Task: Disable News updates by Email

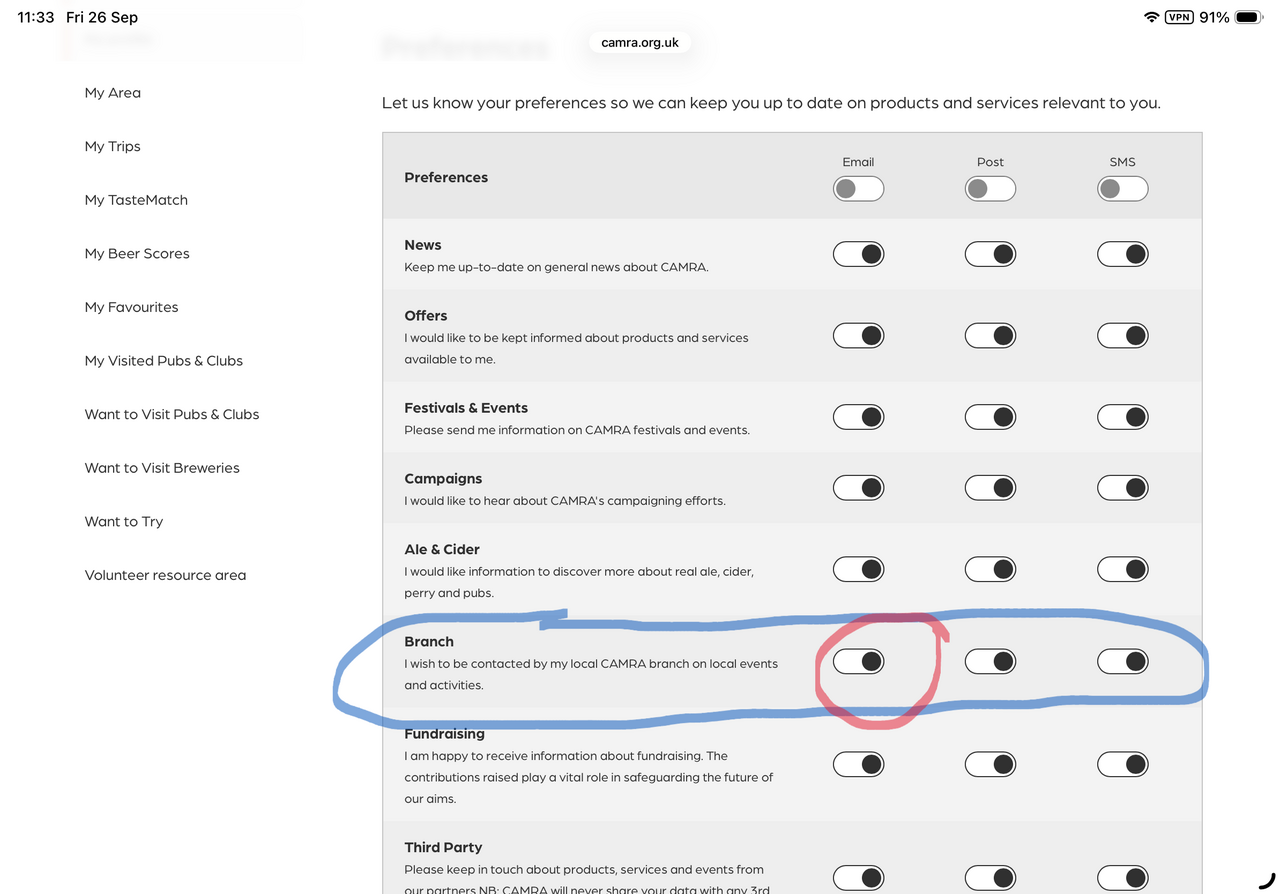Action: (858, 254)
